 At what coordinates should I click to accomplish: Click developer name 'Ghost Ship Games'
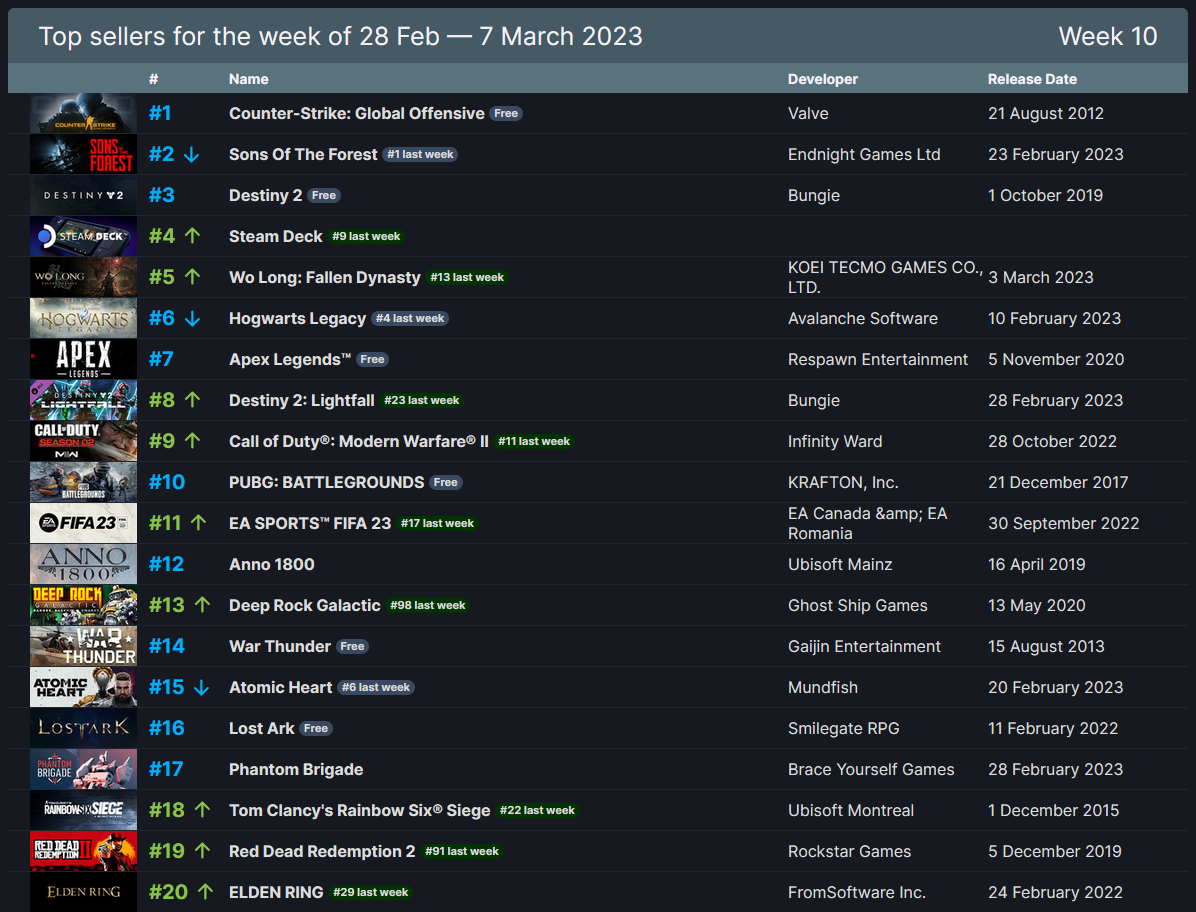point(857,605)
